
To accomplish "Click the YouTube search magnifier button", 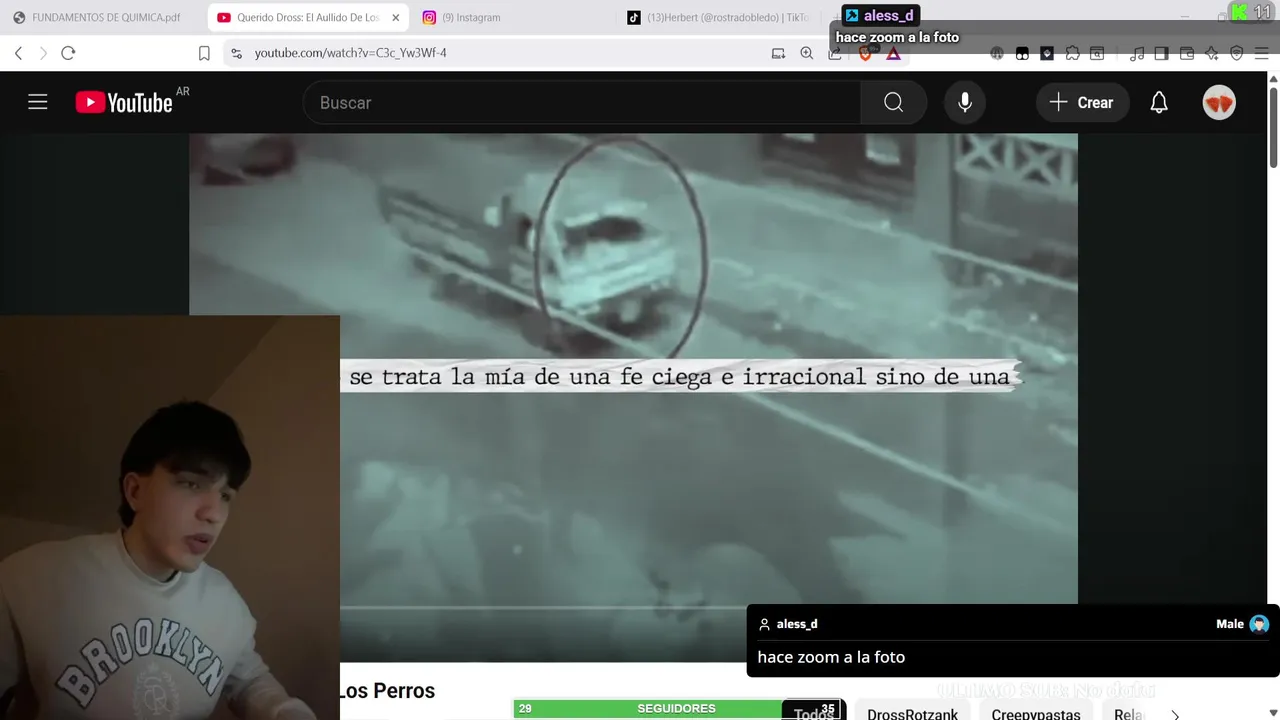I will (893, 102).
